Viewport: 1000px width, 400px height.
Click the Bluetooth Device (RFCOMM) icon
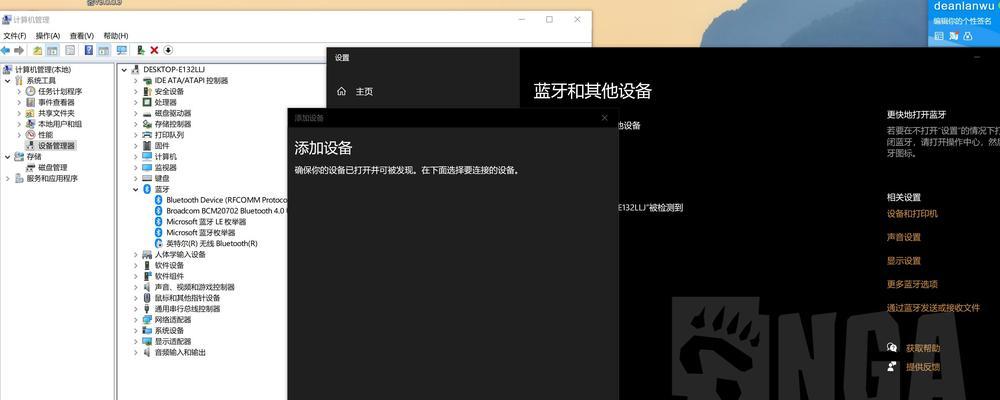coord(159,200)
